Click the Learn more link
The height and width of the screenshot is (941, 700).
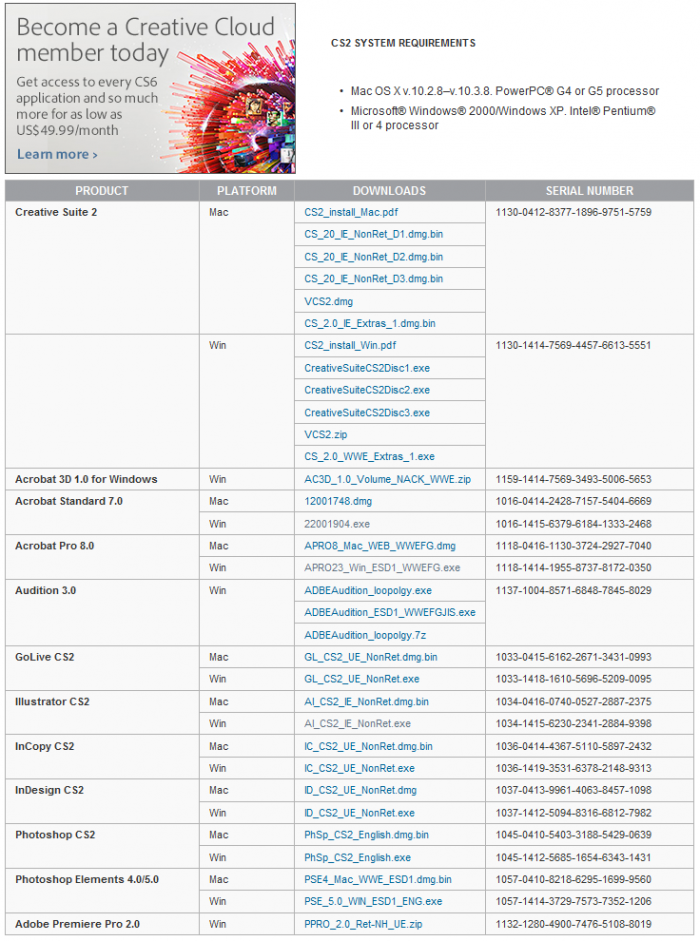[x=57, y=154]
